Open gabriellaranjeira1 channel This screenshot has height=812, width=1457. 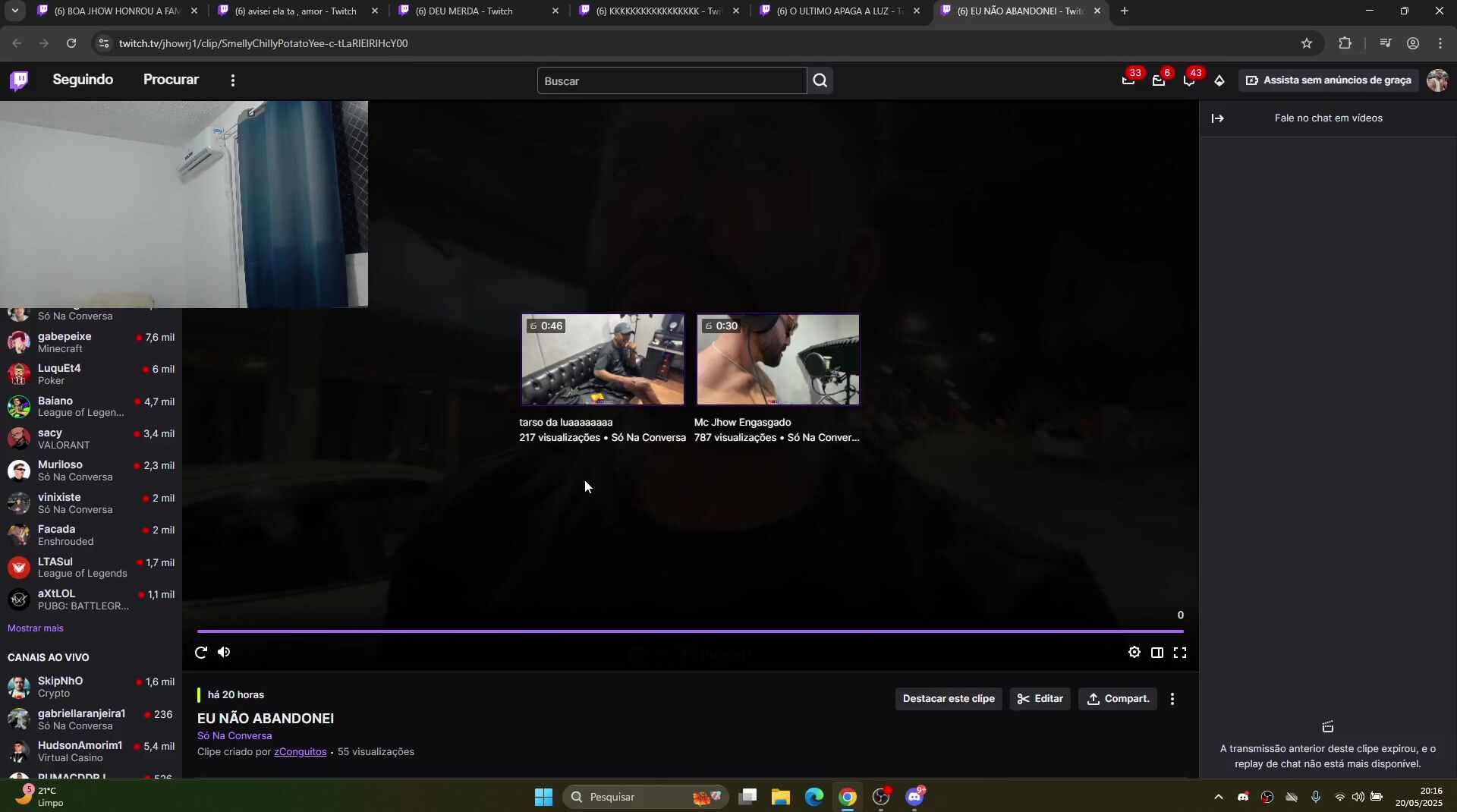click(x=91, y=719)
